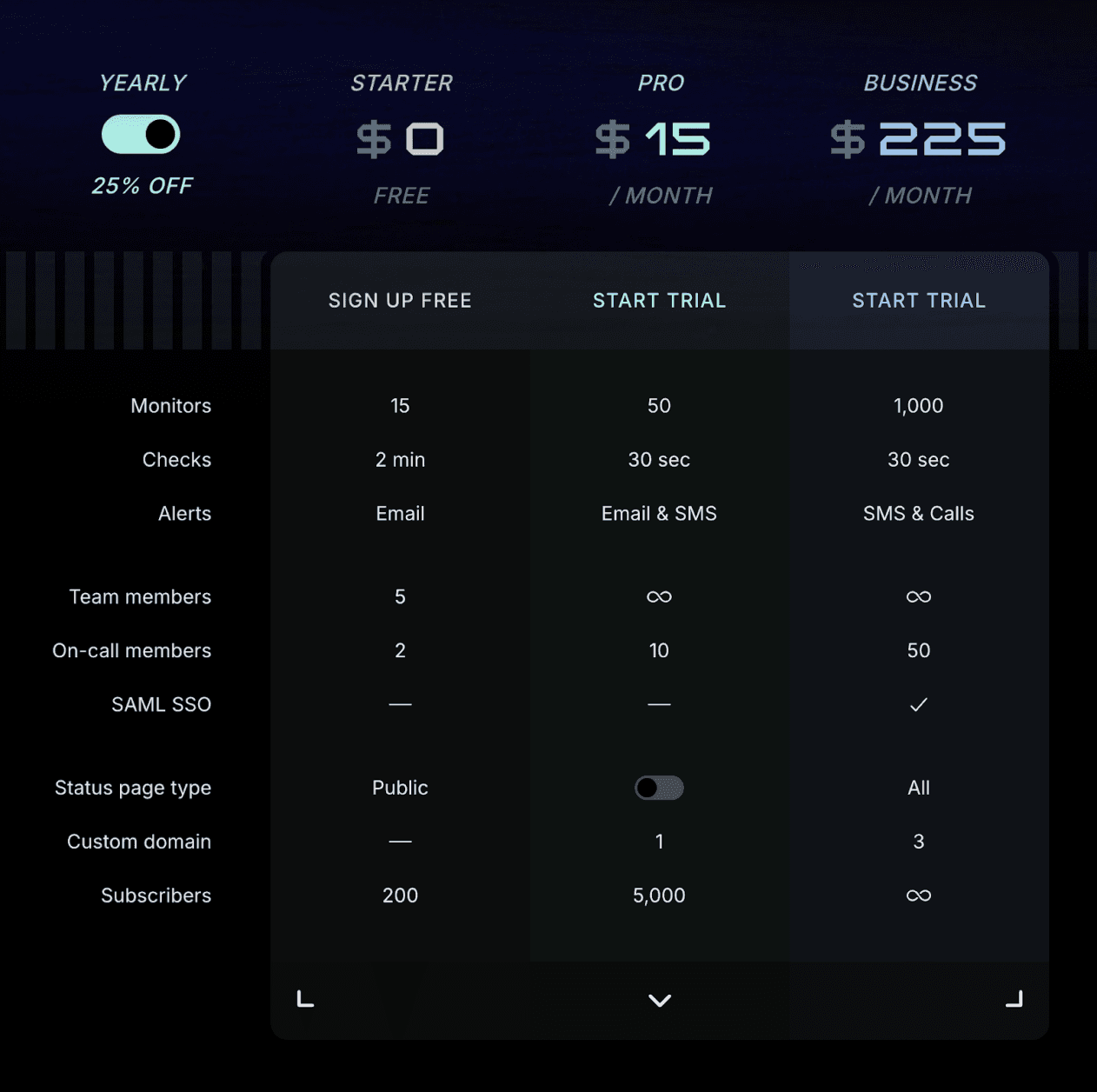The width and height of the screenshot is (1097, 1092).
Task: Click the Business subscribers infinity icon
Action: pos(919,896)
